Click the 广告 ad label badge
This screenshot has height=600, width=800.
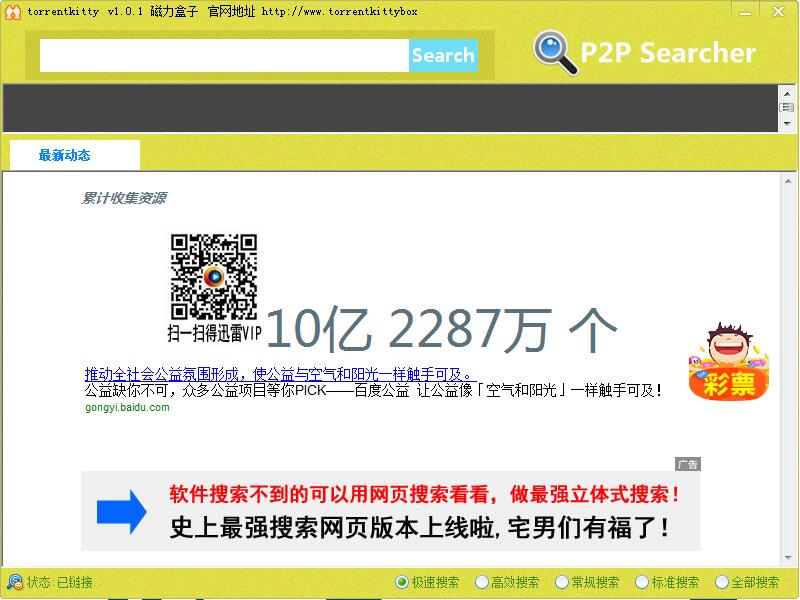coord(688,464)
